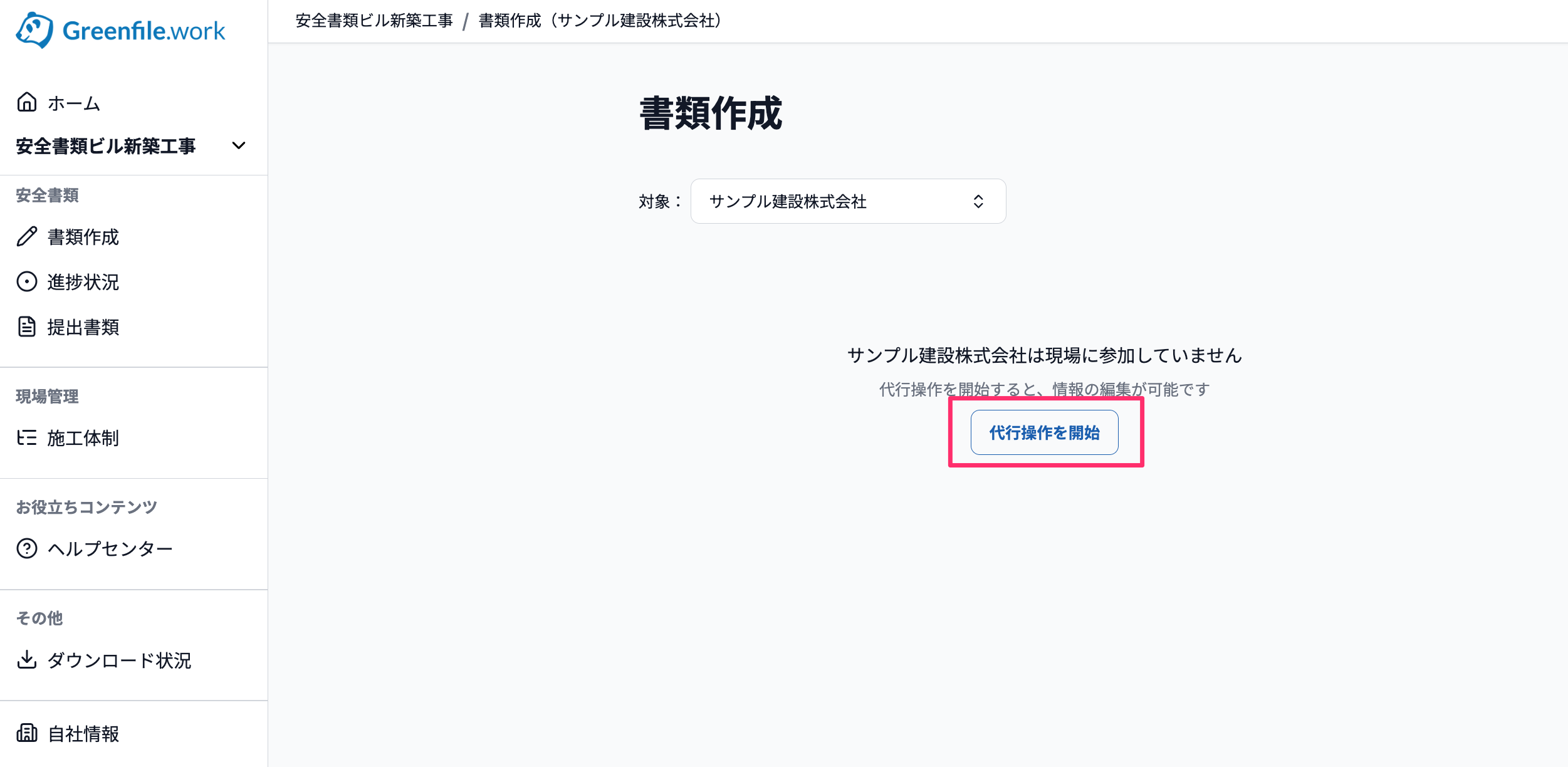Click the up-down arrows in サンプル建設株式会社 selector
This screenshot has height=767, width=1568.
click(978, 201)
